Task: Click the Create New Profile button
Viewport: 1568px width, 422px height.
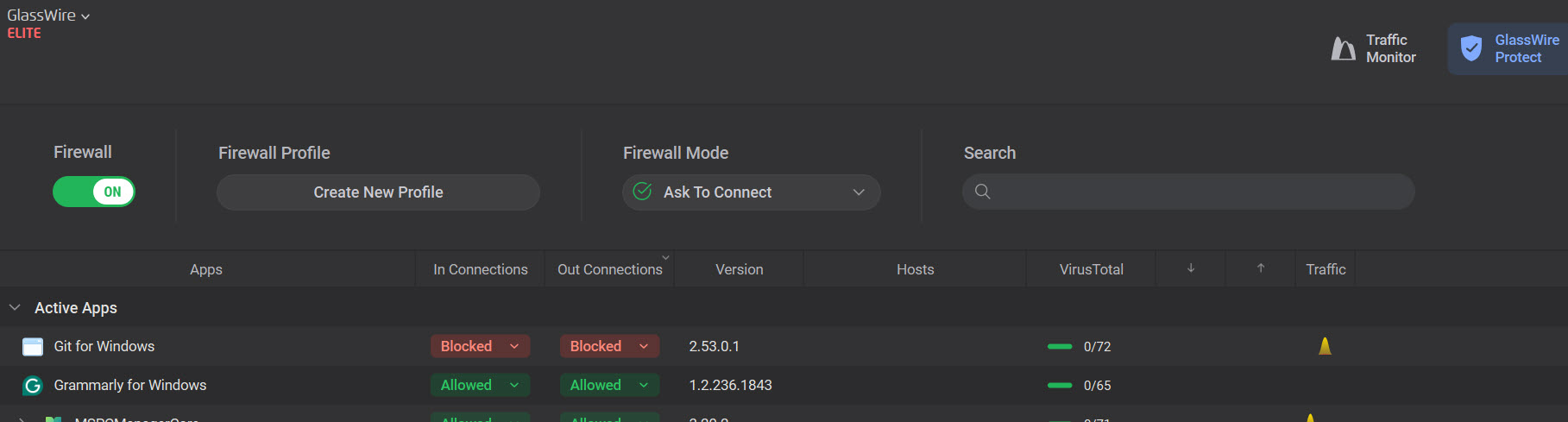Action: coord(378,192)
